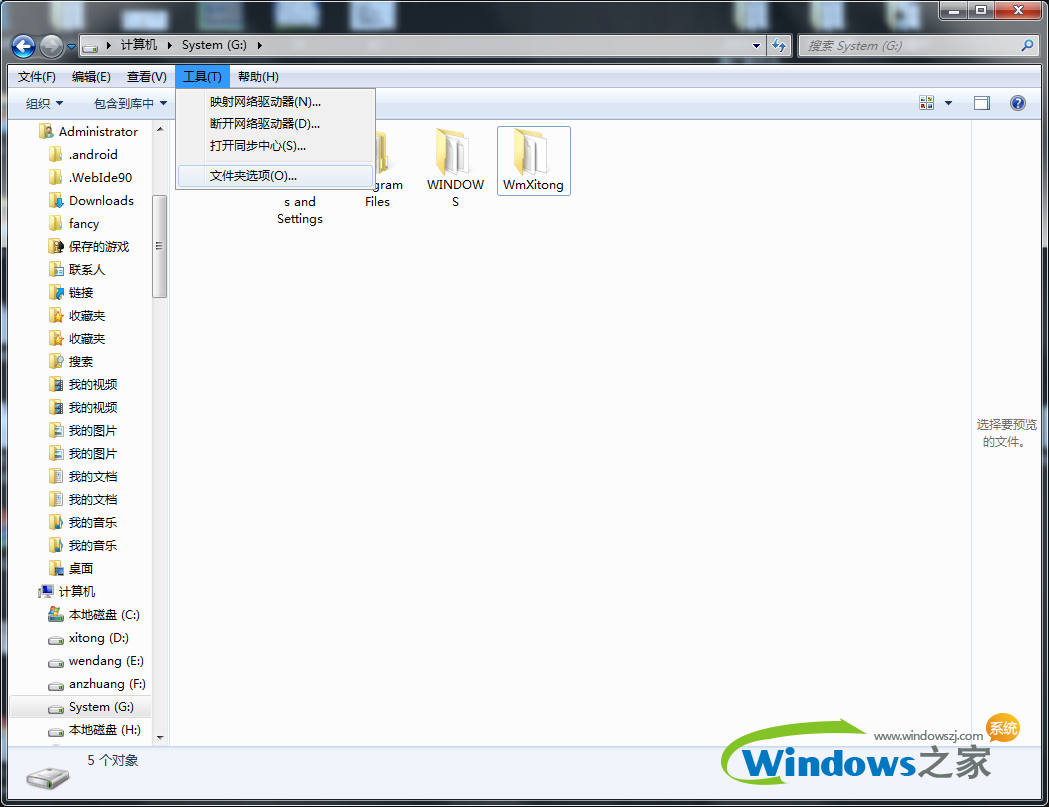Open the 查看(V) menu
Viewport: 1049px width, 807px height.
click(147, 77)
